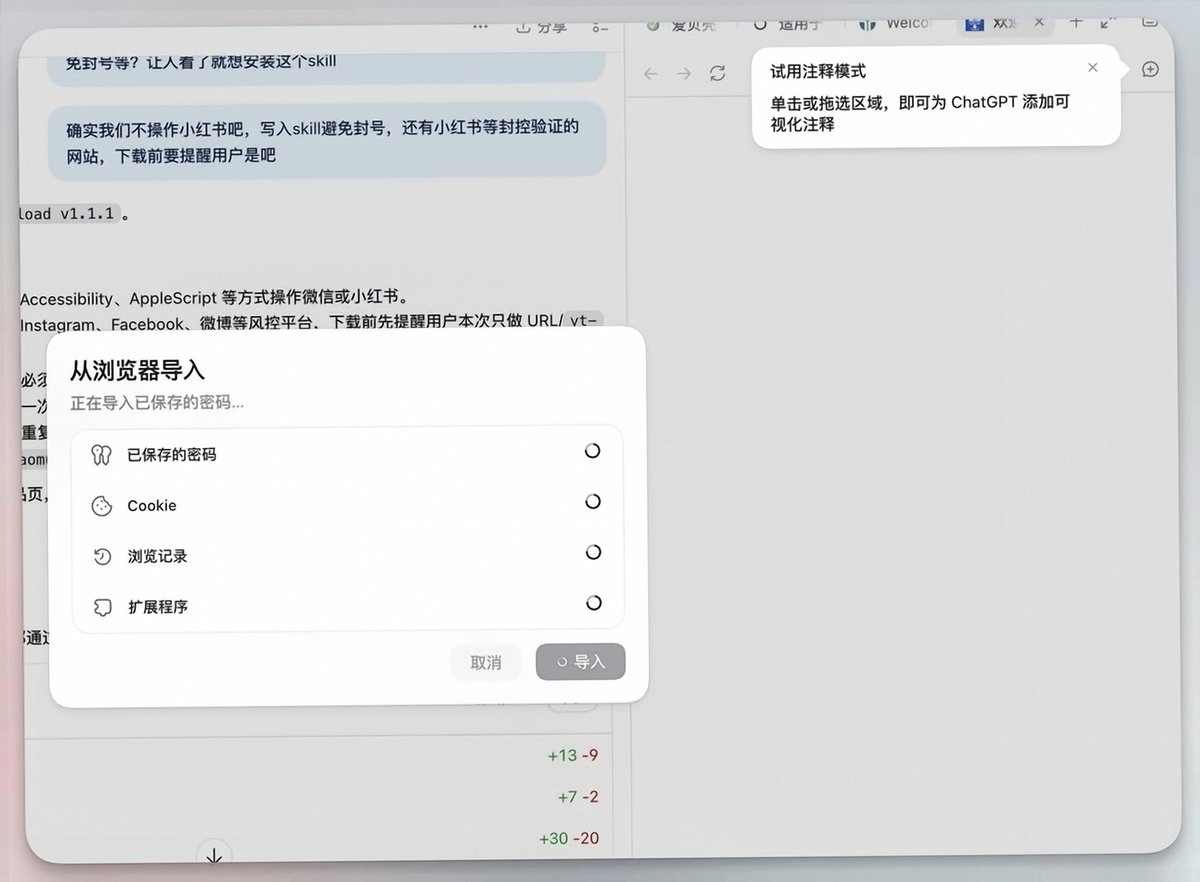Screen dimensions: 1200x882
Task: Switch to the 爱贝壳 browser tab
Action: [682, 24]
